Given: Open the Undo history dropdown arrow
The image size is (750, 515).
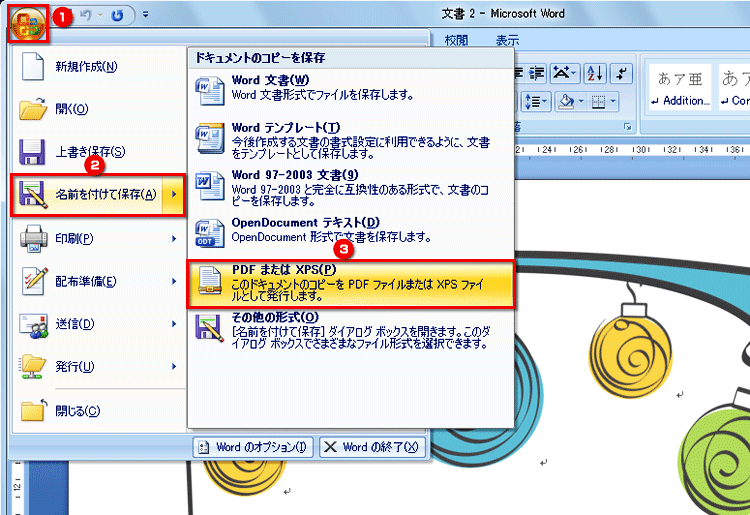Looking at the screenshot, I should [100, 15].
